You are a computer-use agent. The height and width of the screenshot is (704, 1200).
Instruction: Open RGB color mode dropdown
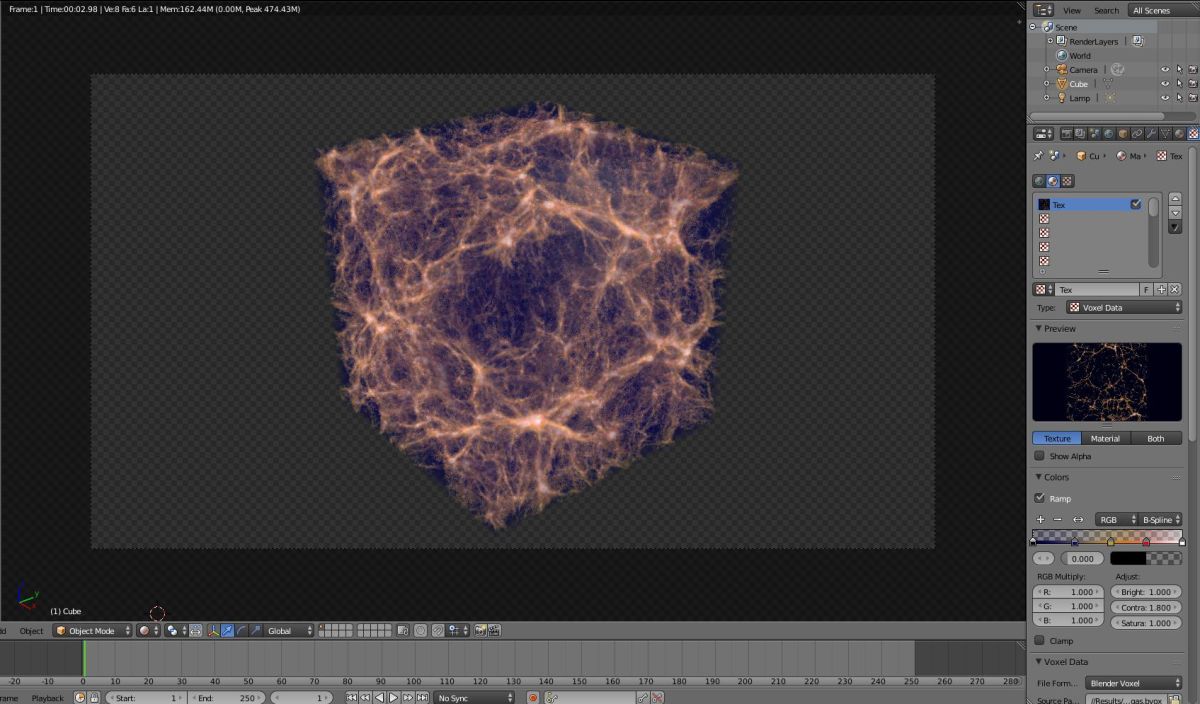1117,520
